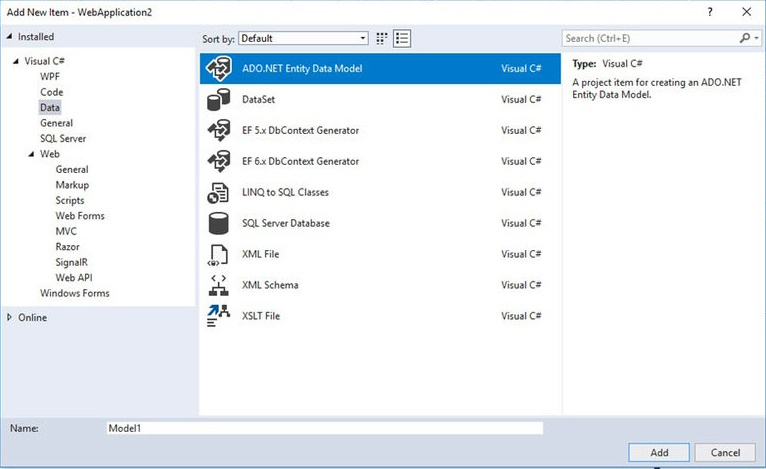Select the LINQ to SQL Classes icon
This screenshot has width=766, height=469.
[x=218, y=193]
